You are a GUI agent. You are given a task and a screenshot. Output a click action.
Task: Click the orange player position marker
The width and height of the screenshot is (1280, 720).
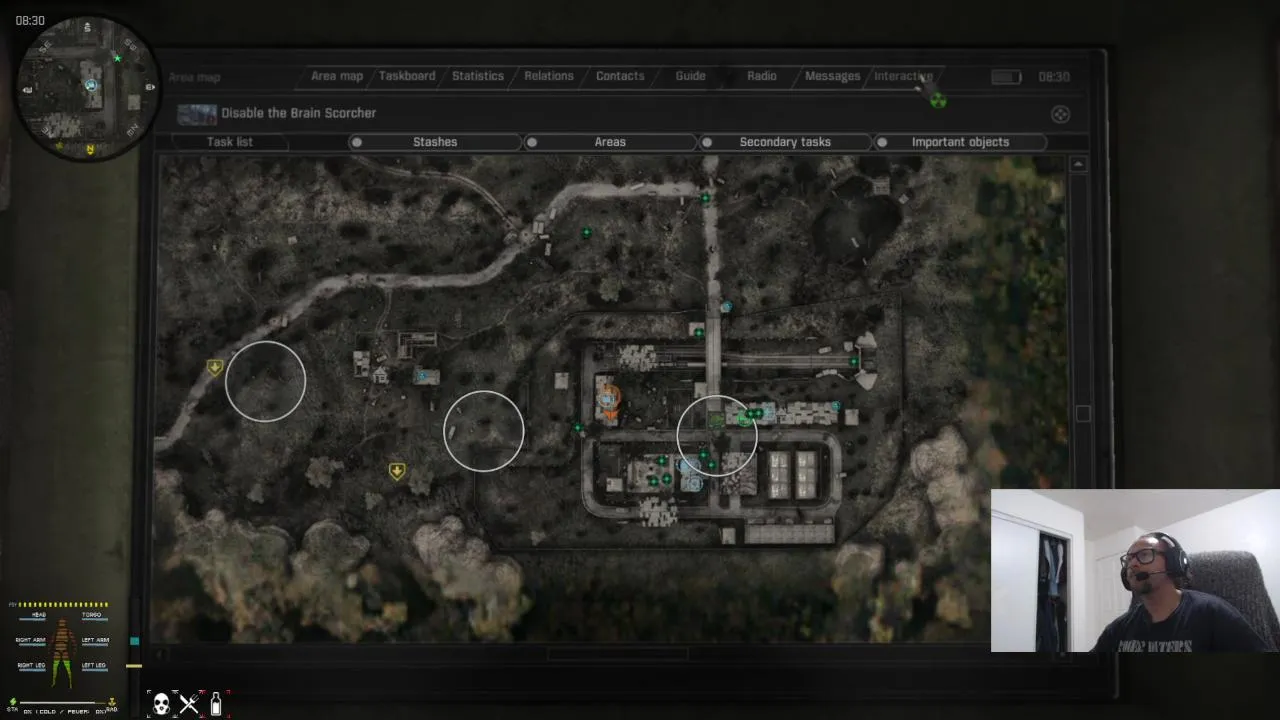[x=609, y=400]
